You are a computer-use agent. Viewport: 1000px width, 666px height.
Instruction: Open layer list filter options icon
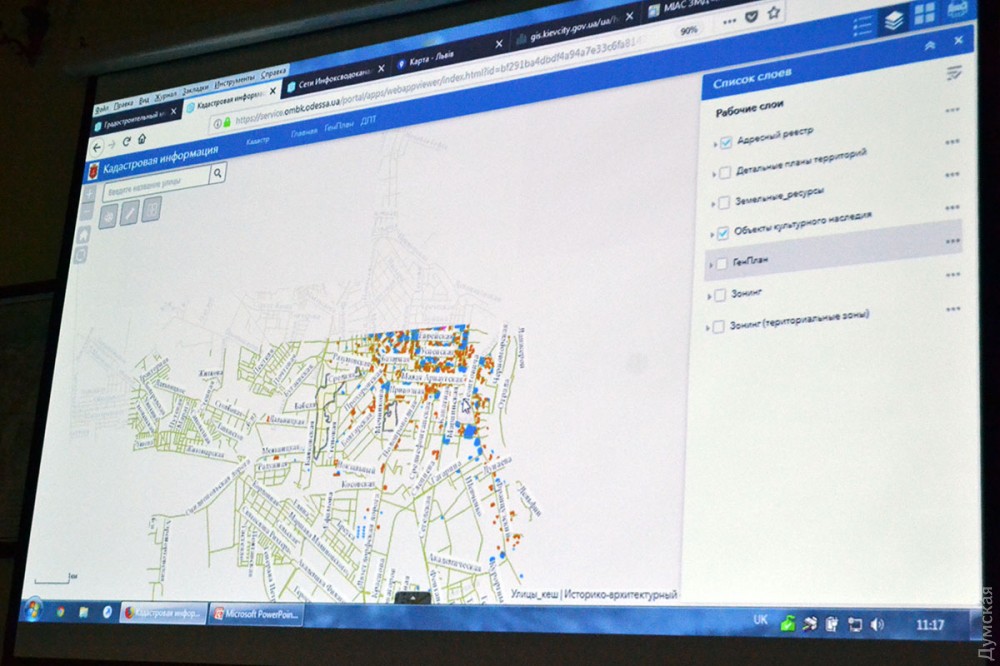(x=954, y=72)
